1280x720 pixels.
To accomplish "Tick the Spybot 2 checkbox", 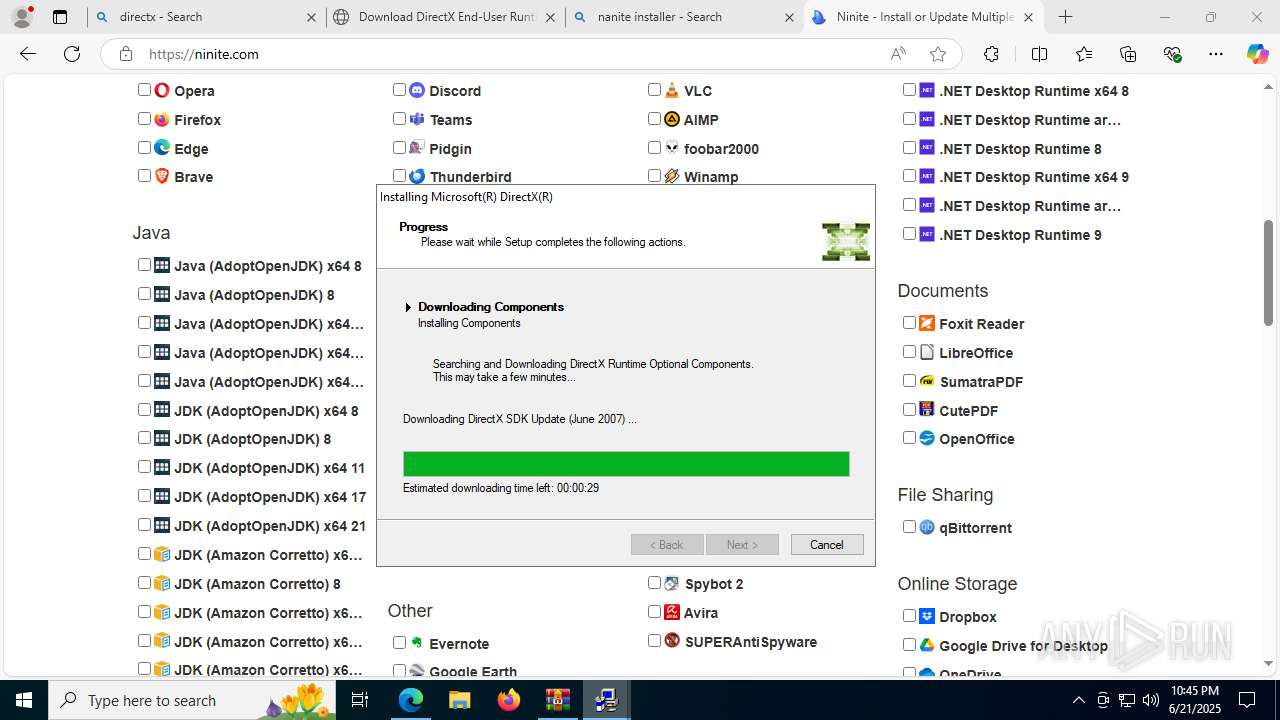I will pyautogui.click(x=654, y=582).
